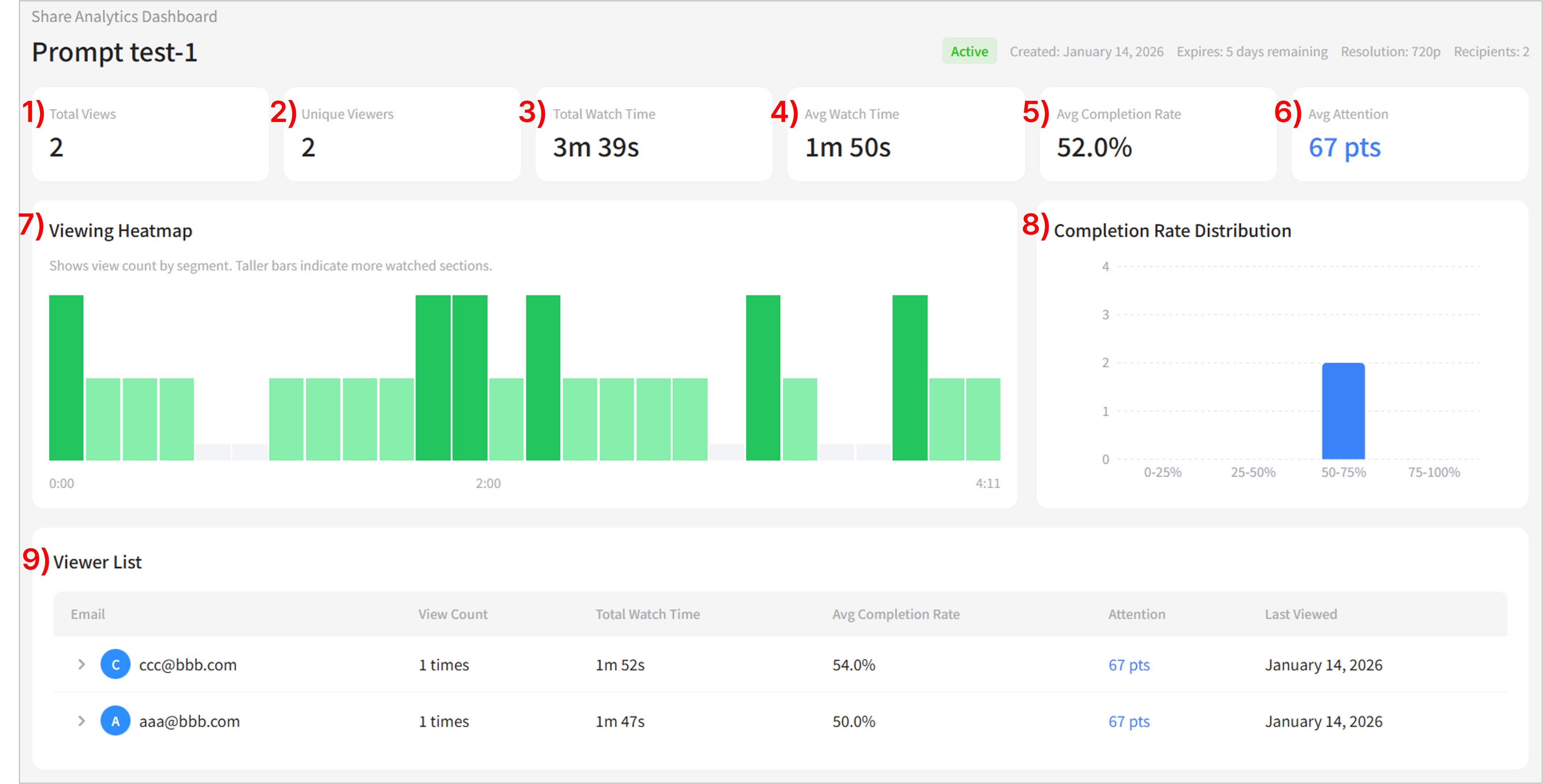Click the Attention column header
Viewport: 1543px width, 784px height.
tap(1136, 614)
